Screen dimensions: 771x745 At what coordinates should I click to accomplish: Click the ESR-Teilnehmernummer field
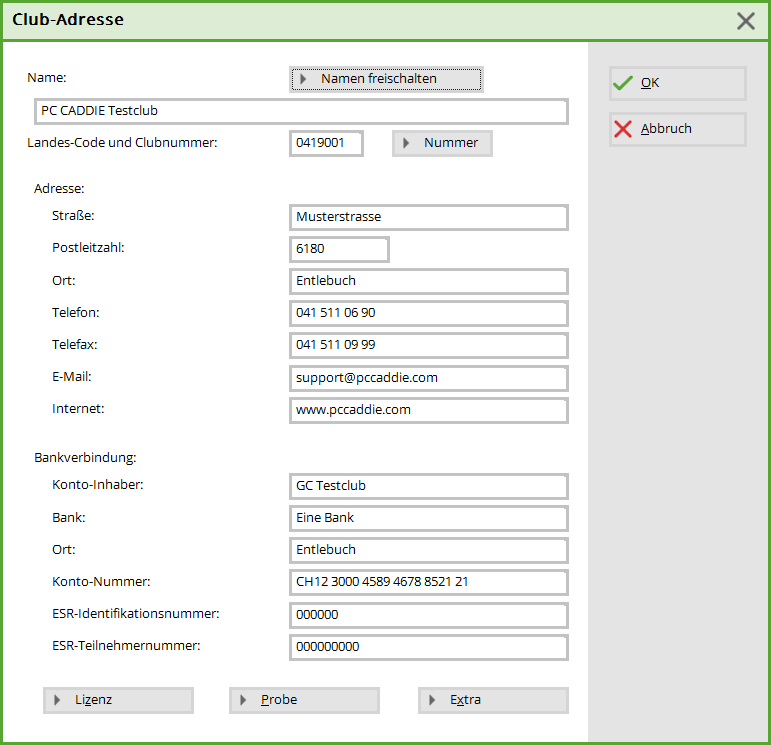[x=428, y=647]
